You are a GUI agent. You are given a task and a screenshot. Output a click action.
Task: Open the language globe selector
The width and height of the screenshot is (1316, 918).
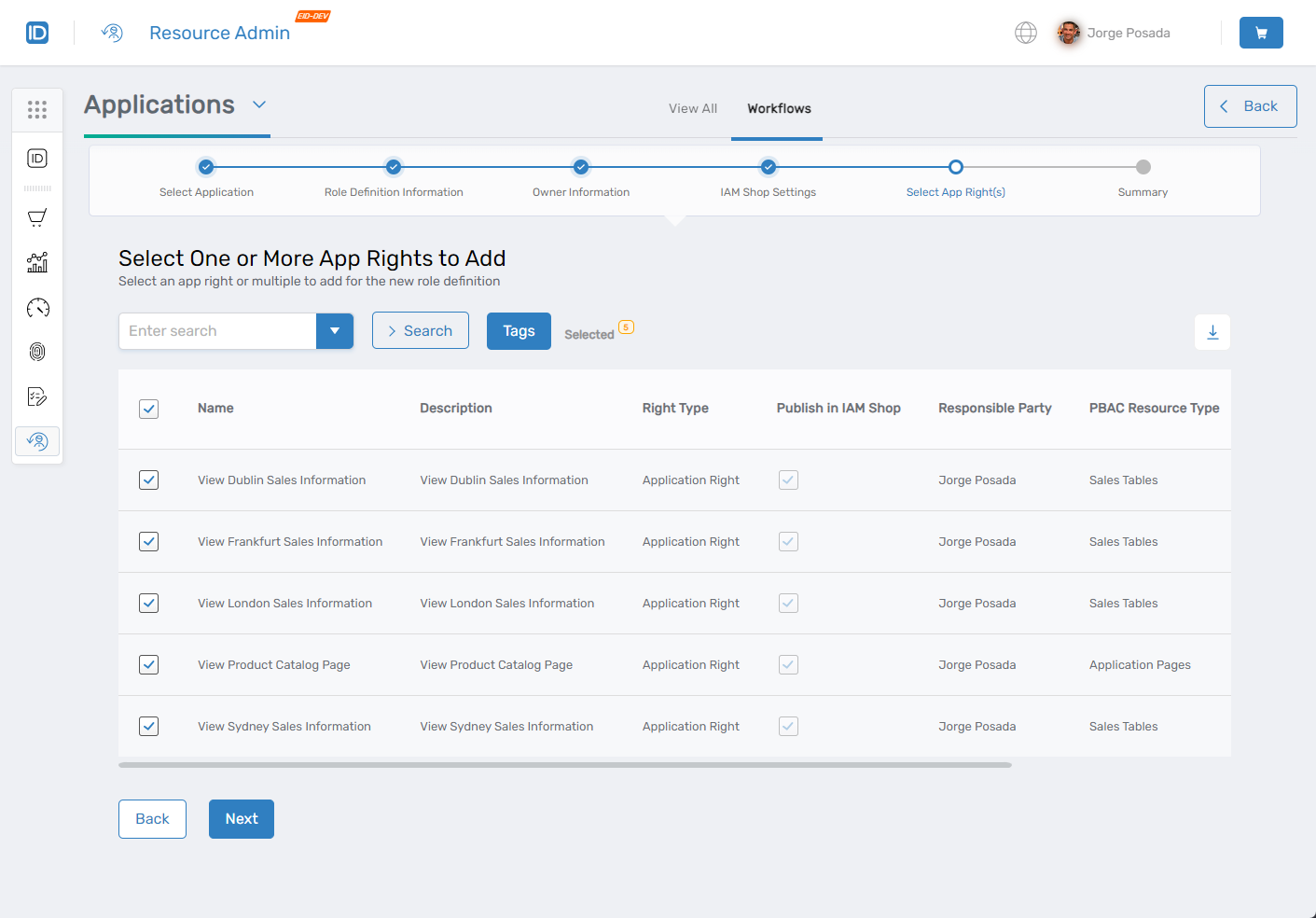(1026, 33)
